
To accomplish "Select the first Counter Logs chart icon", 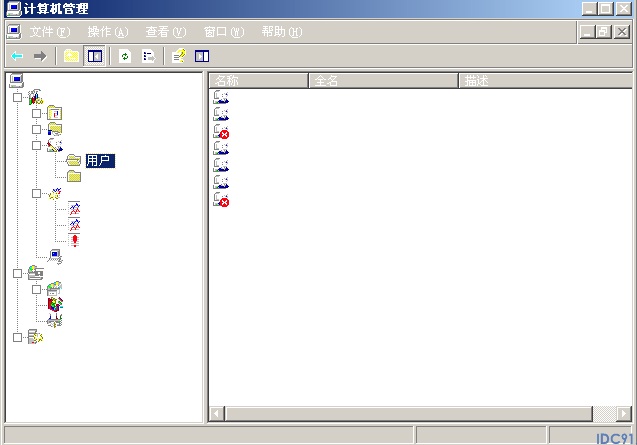I will point(74,208).
